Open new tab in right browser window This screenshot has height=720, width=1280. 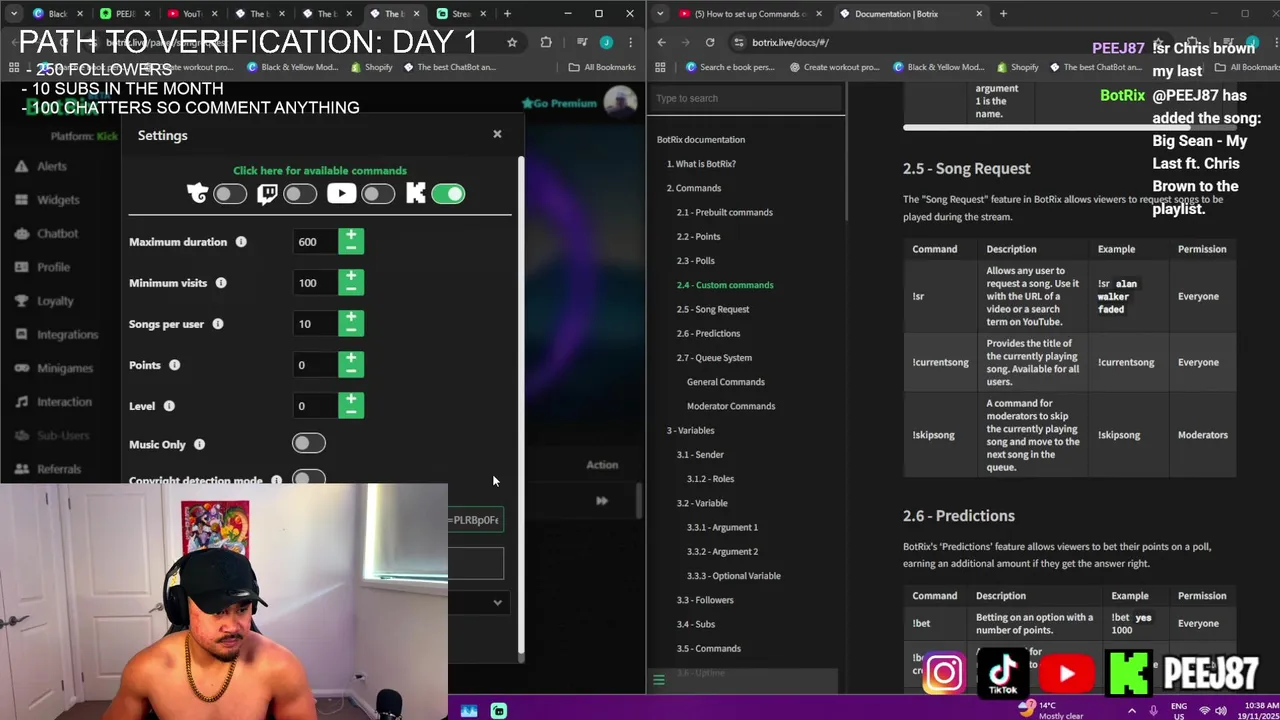(1003, 14)
